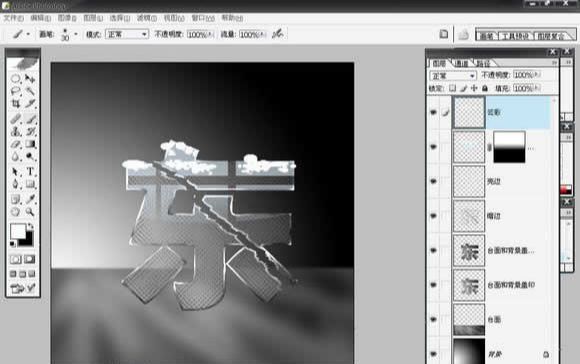
Task: Select the Elliptical Marquee tool
Action: (15, 78)
